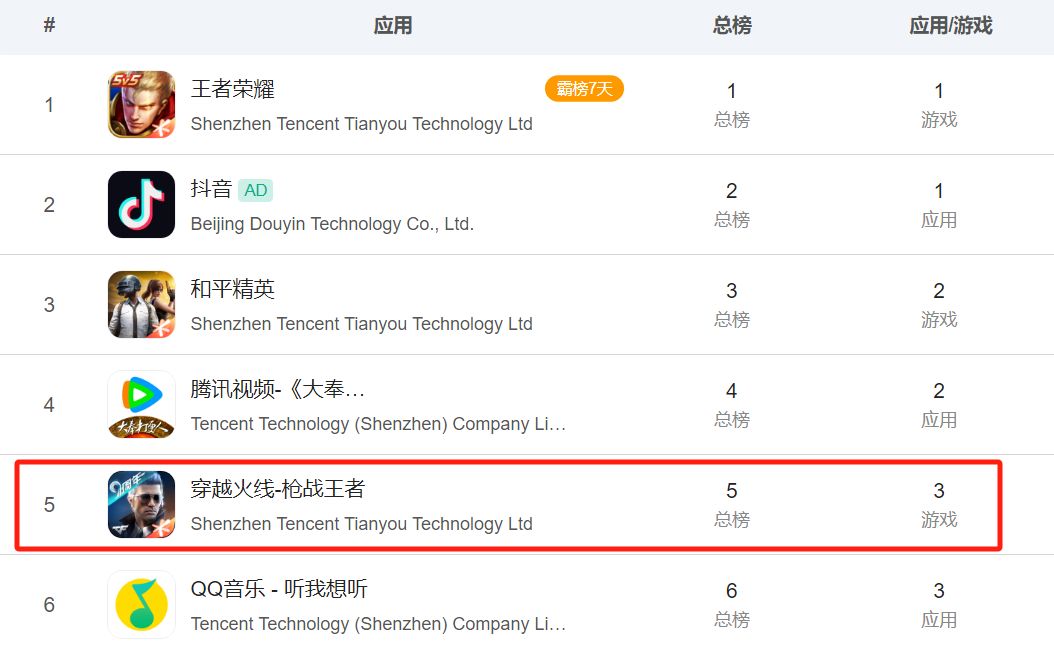Open the QQ音乐 - 听我想听 title
Viewport: 1054px width, 649px height.
click(279, 589)
